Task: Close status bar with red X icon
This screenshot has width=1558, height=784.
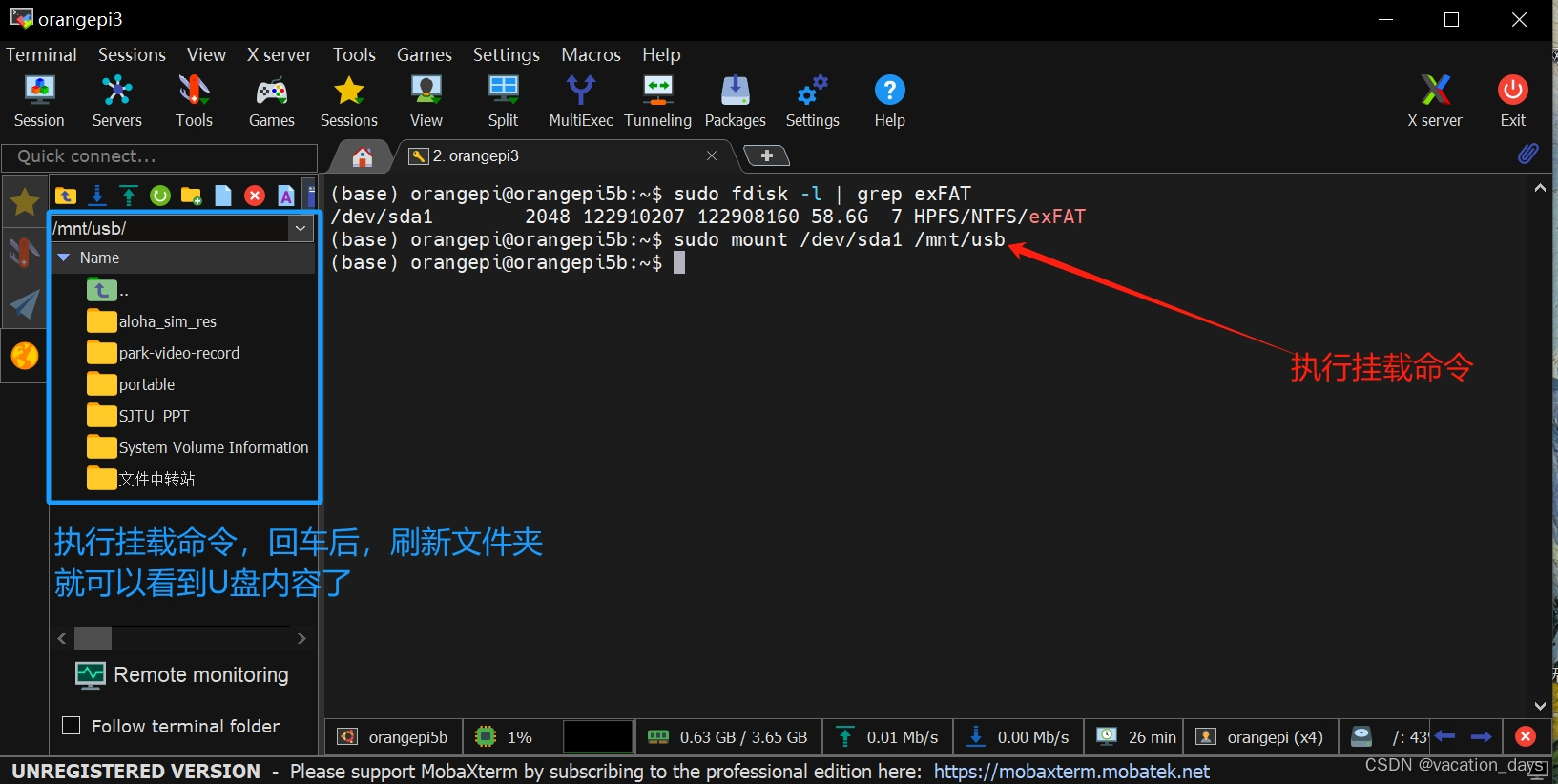Action: coord(1526,736)
